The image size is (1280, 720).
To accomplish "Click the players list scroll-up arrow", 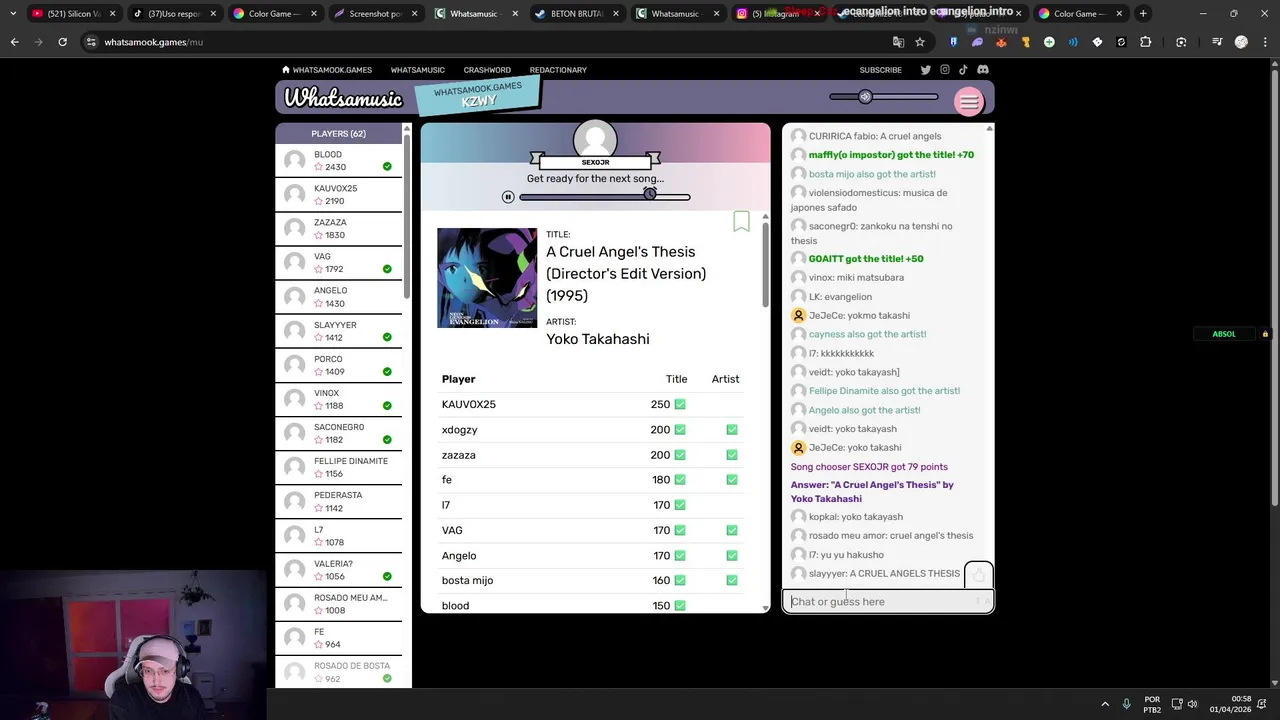I will click(x=407, y=128).
